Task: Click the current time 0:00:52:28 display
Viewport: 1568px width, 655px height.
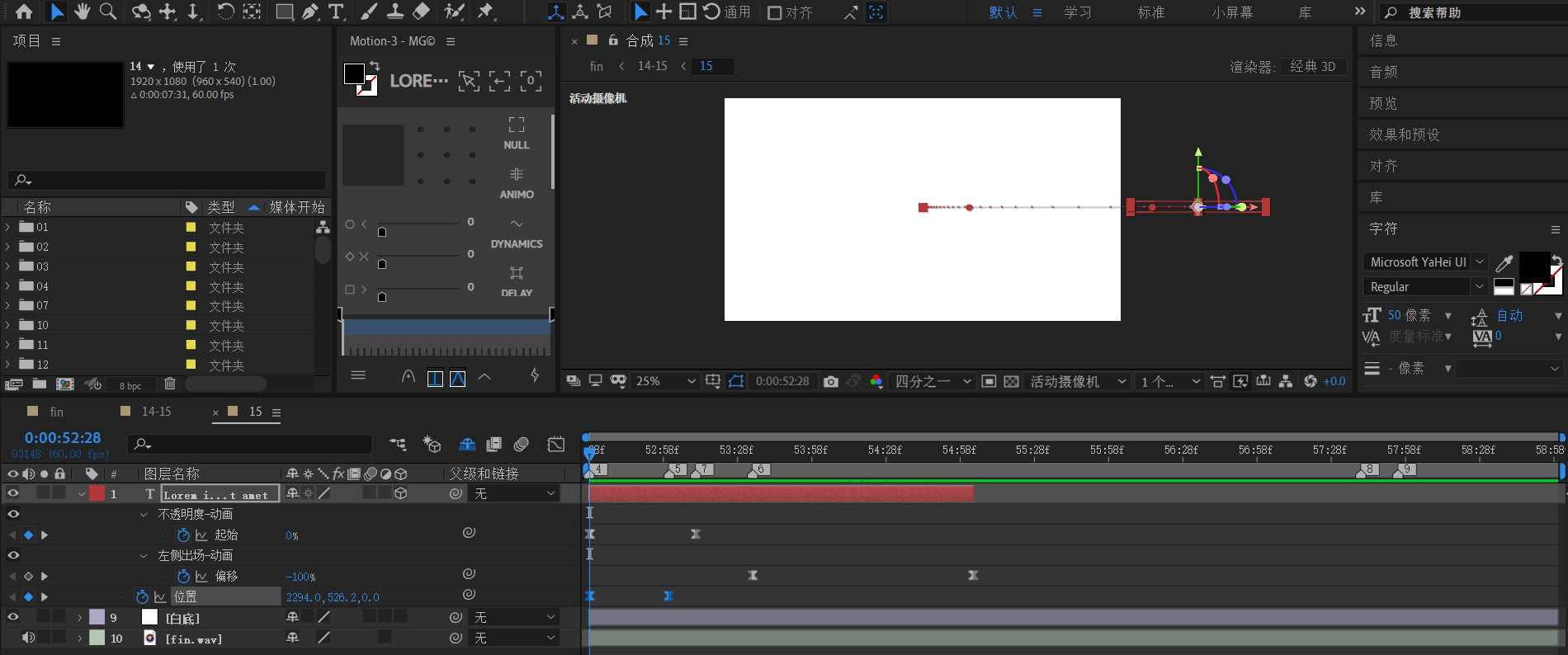Action: pyautogui.click(x=63, y=438)
